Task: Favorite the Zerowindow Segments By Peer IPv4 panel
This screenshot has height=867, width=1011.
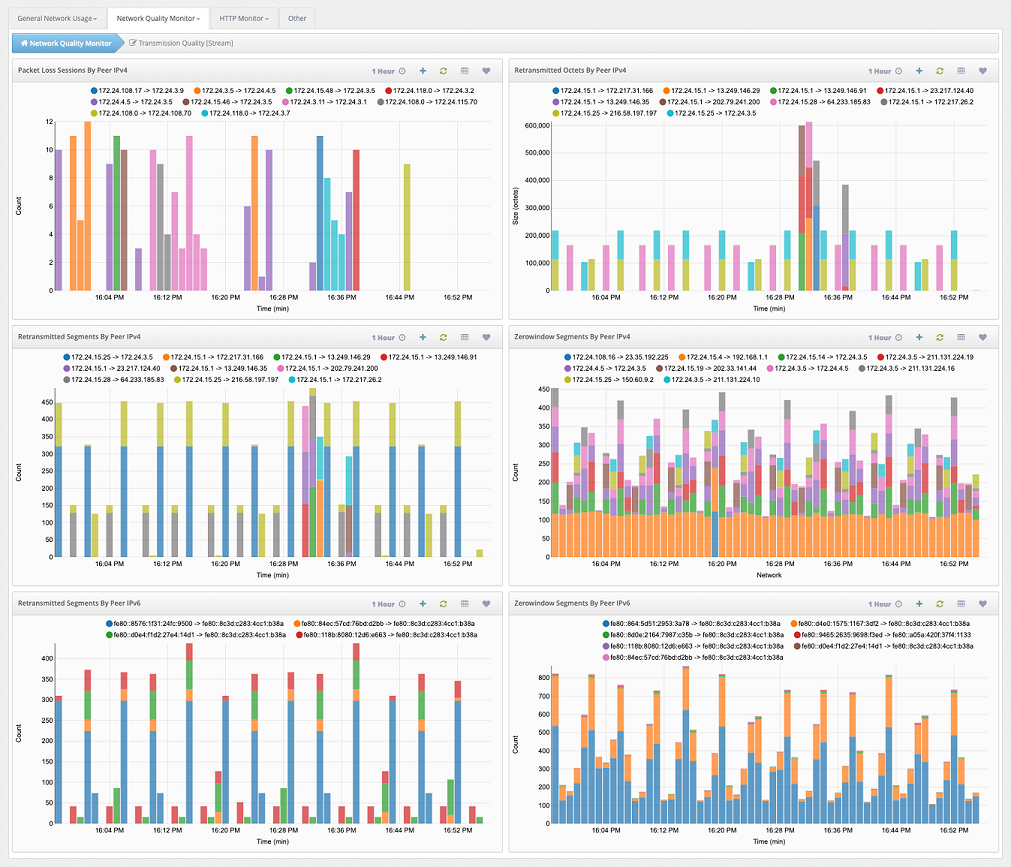Action: tap(982, 337)
